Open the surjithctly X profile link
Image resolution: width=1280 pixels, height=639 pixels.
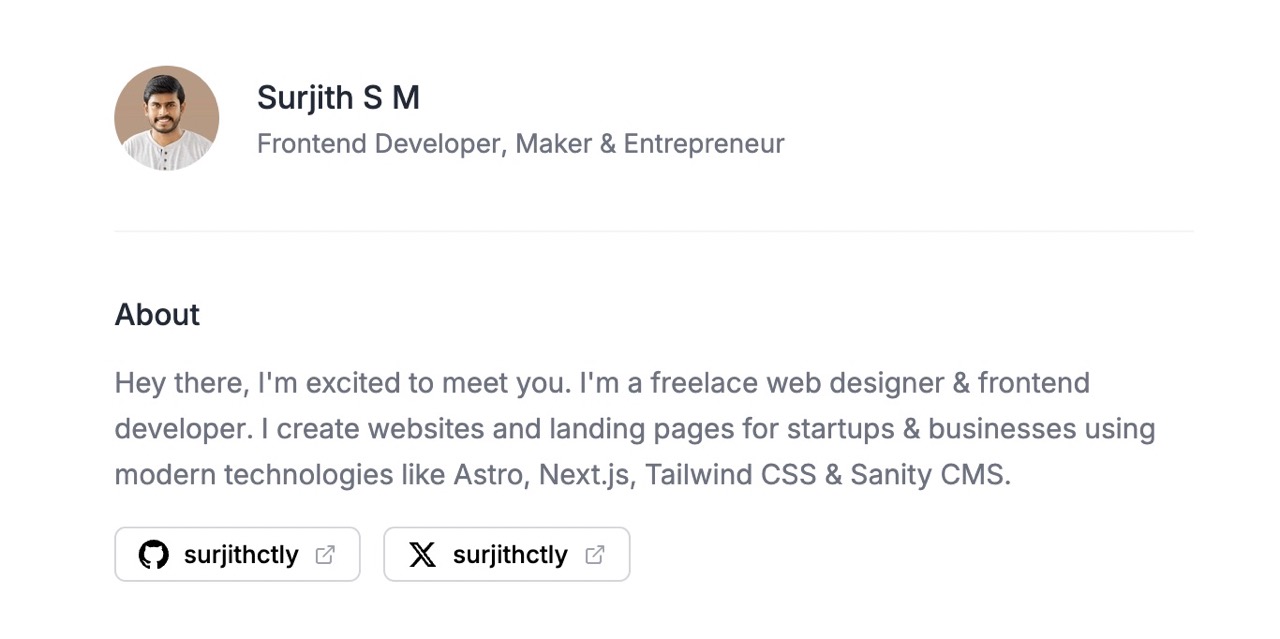tap(506, 554)
